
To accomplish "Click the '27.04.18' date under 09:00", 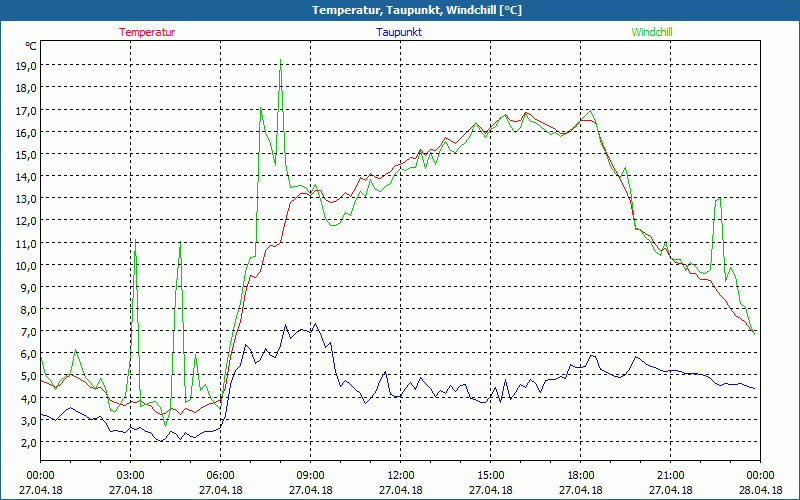I will [x=311, y=490].
